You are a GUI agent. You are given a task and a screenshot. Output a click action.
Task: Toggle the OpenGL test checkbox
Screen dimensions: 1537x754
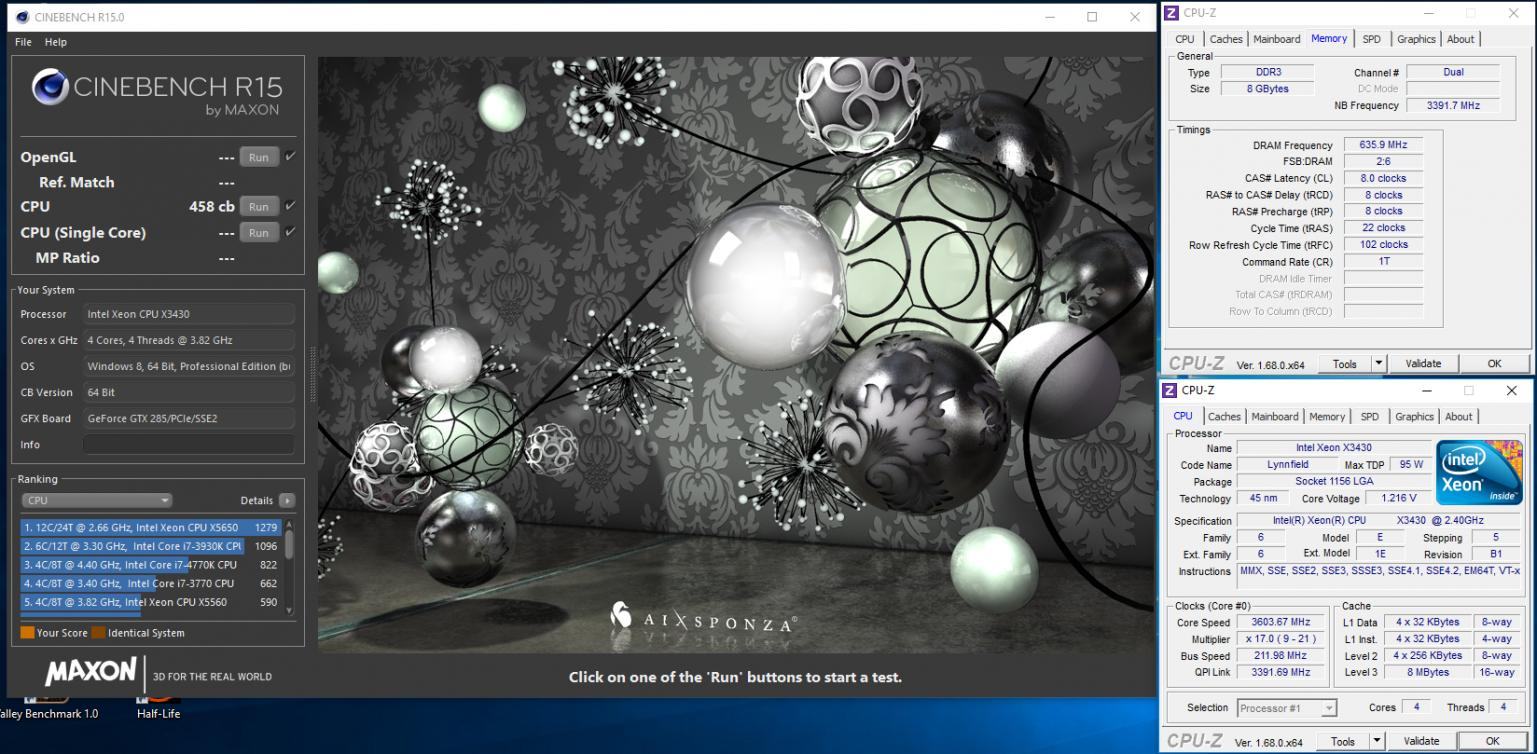(290, 156)
